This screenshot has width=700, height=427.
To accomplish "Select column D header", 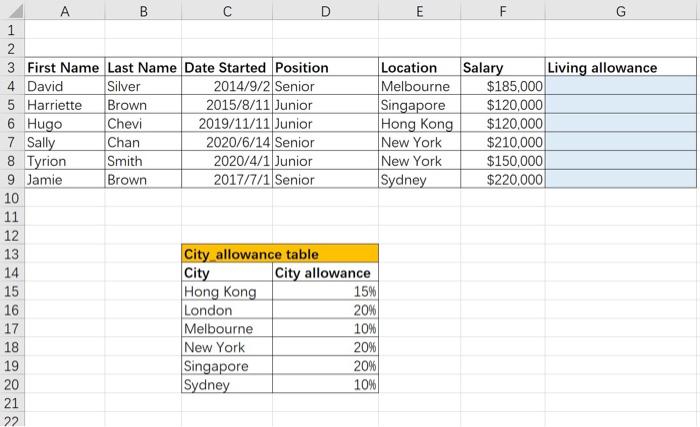I will coord(325,10).
